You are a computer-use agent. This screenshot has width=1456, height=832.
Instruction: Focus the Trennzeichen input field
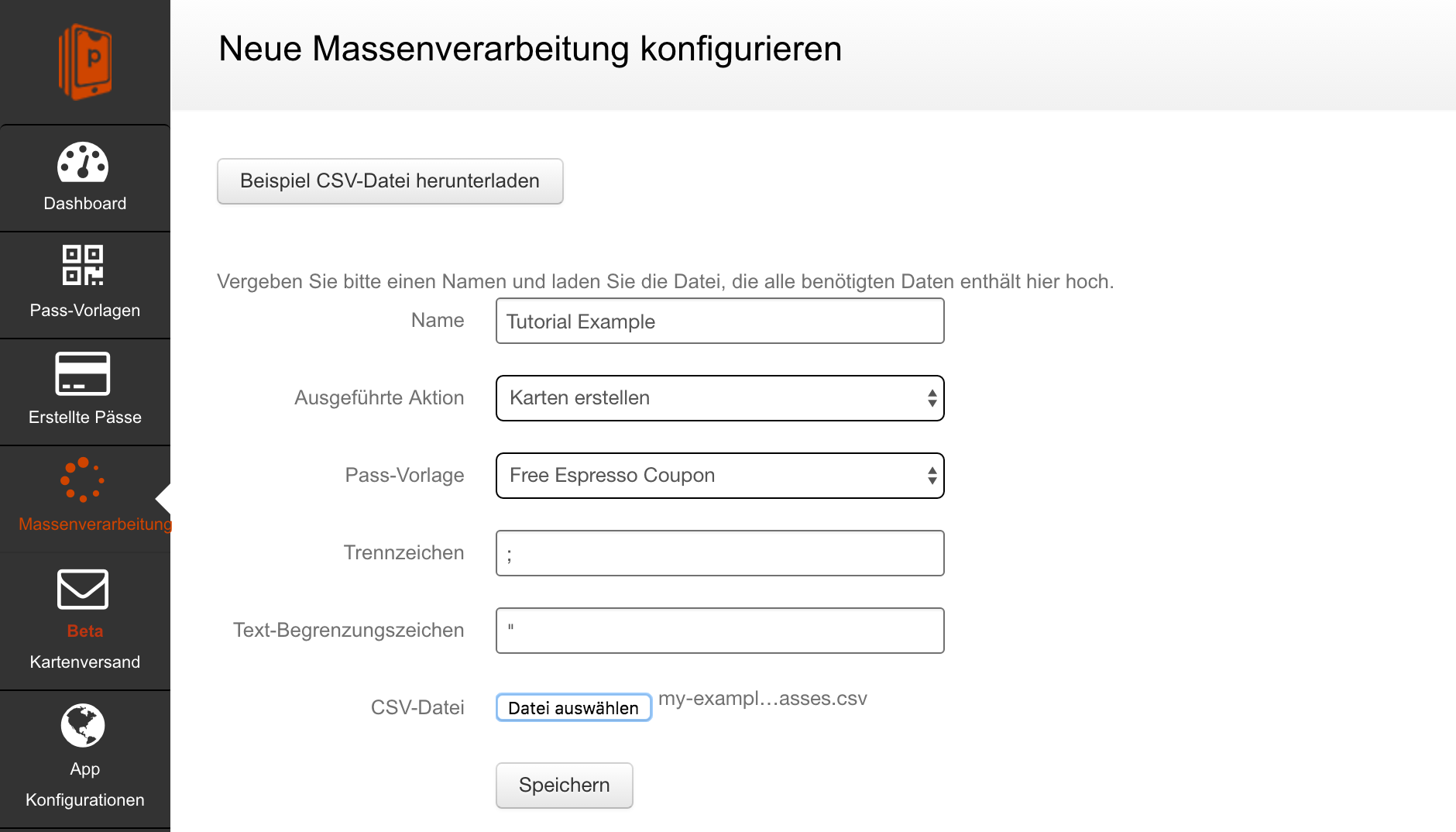pyautogui.click(x=720, y=553)
